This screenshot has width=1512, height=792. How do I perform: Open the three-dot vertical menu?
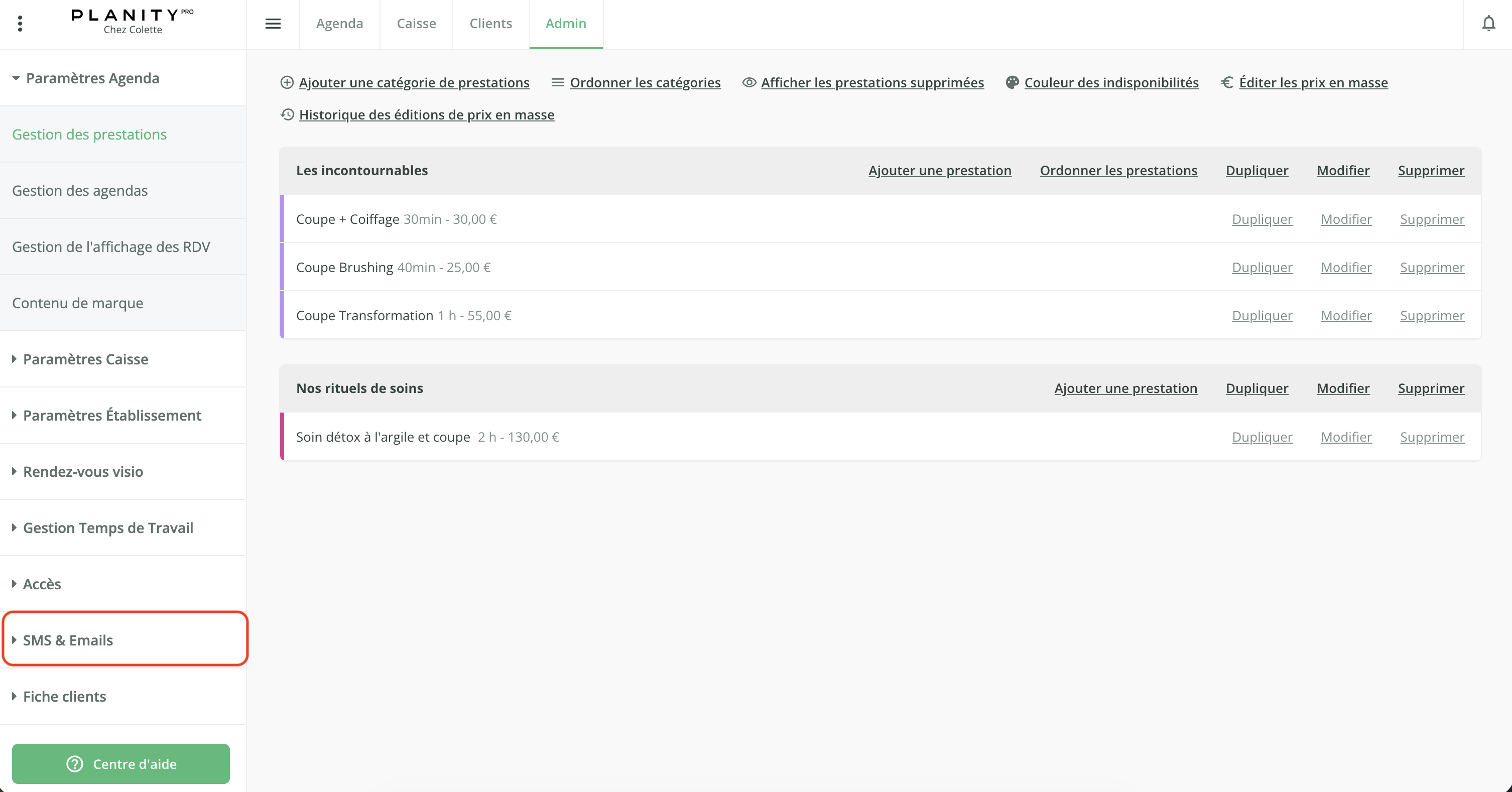tap(20, 24)
